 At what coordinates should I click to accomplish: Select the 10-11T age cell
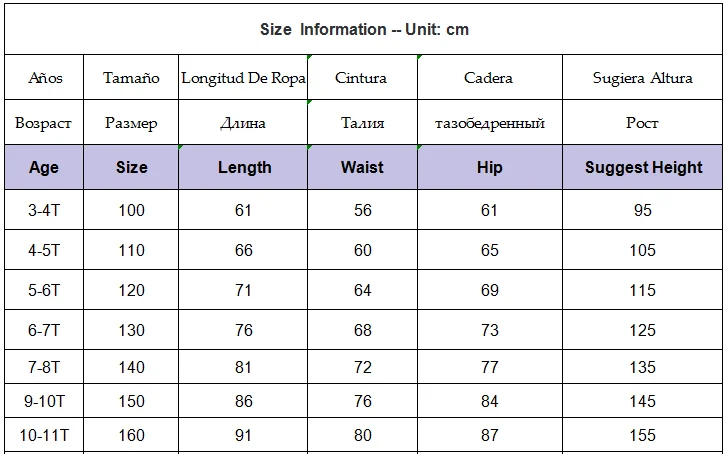(x=44, y=435)
